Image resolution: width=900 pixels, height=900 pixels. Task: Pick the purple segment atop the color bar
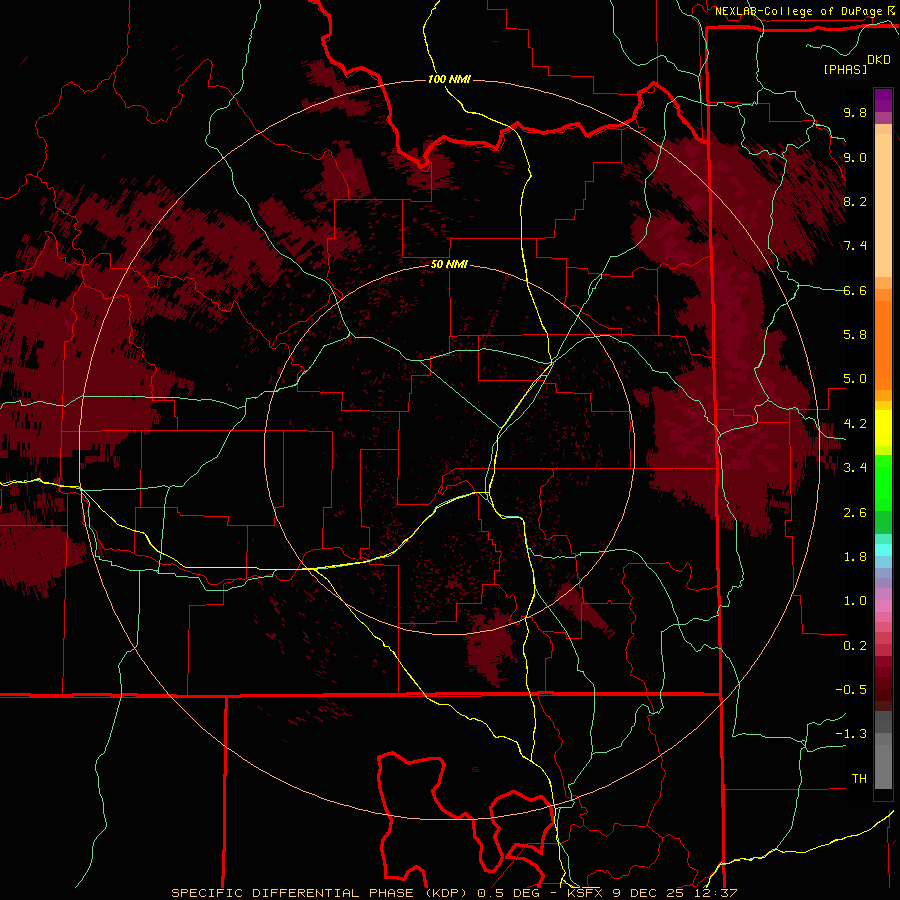883,100
